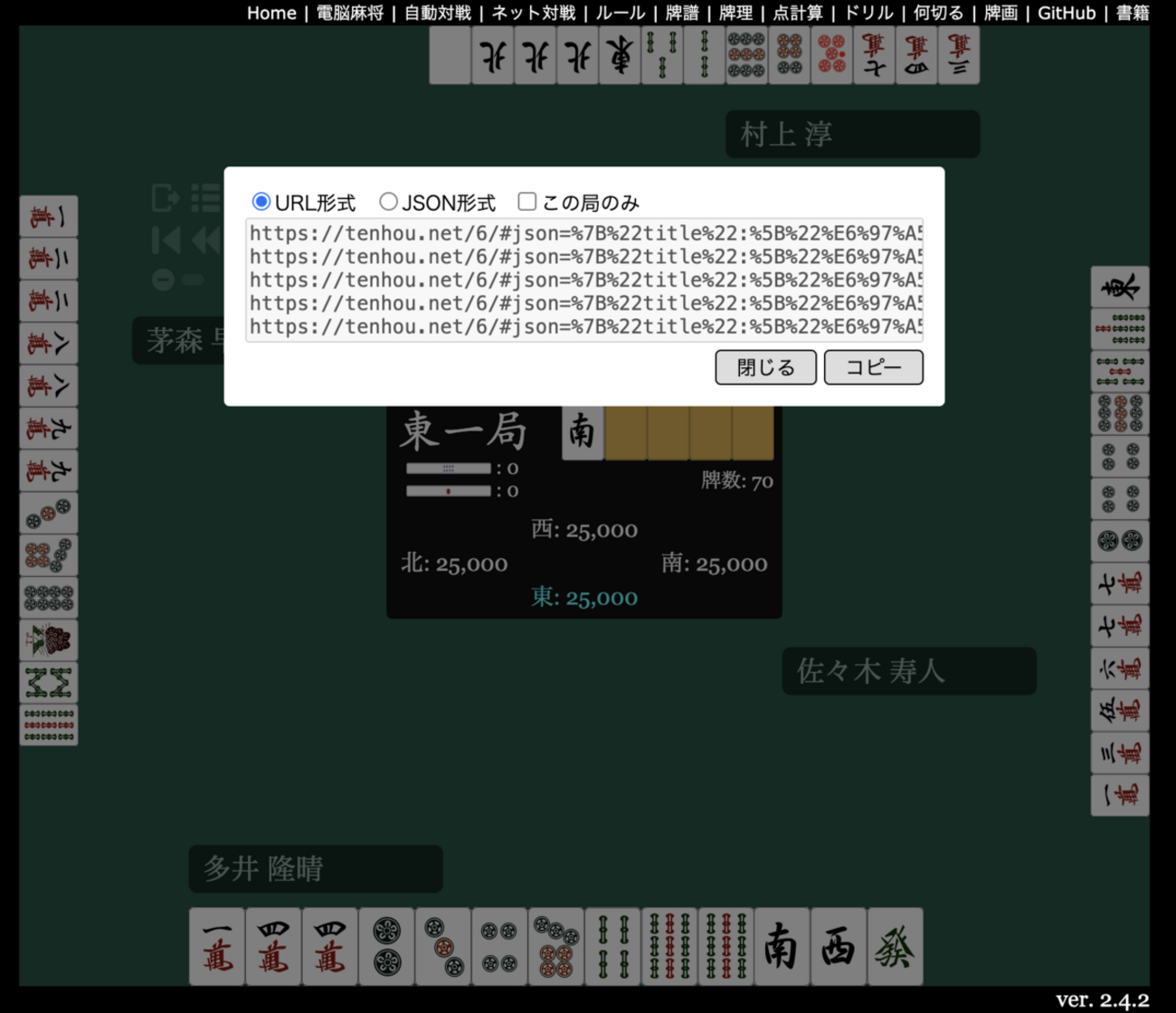The width and height of the screenshot is (1176, 1013).
Task: Click the 2-pin tile in 佐々木 寿人's hand
Action: click(x=1120, y=541)
